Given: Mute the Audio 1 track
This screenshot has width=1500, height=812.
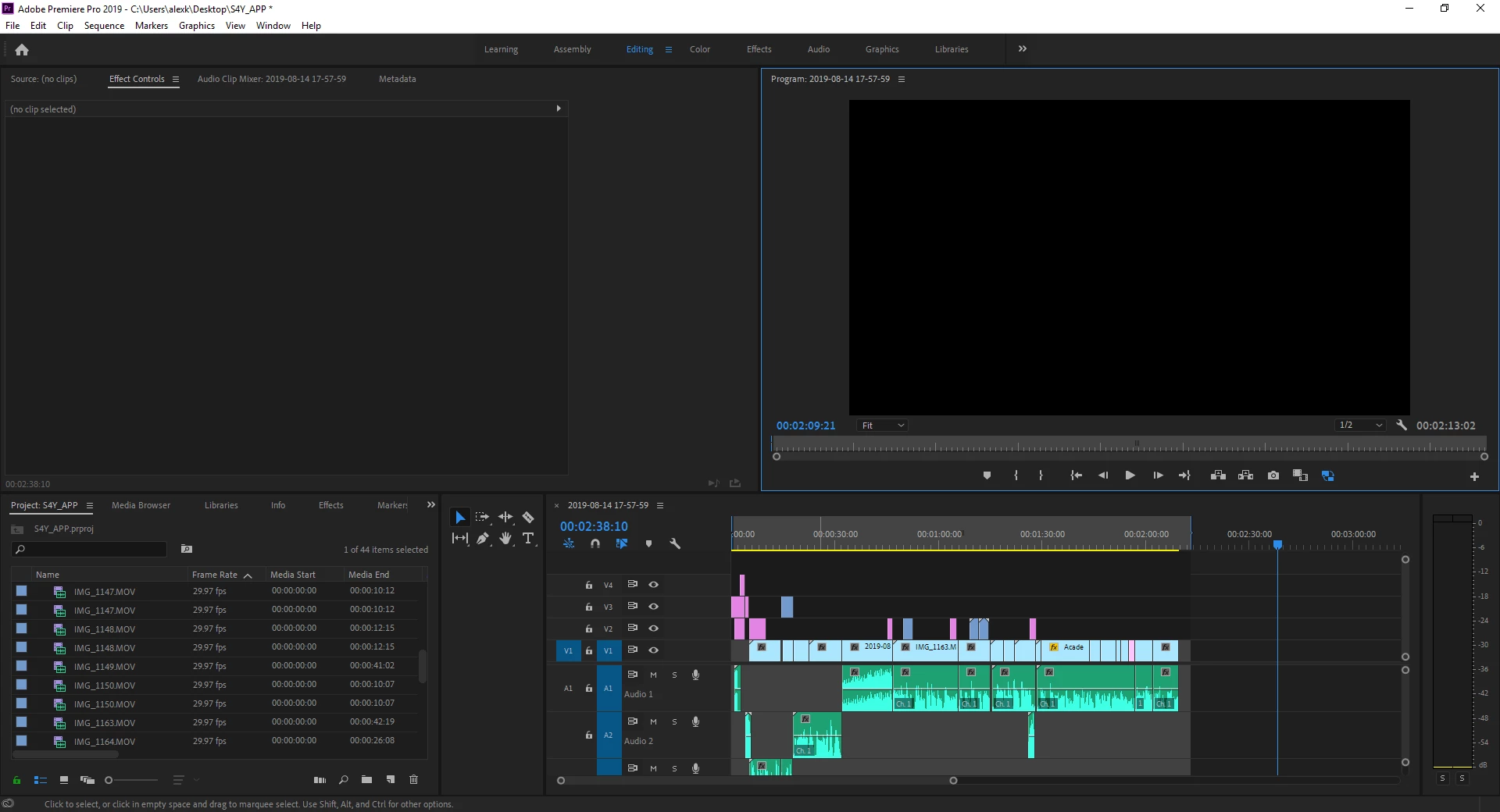Looking at the screenshot, I should click(653, 675).
